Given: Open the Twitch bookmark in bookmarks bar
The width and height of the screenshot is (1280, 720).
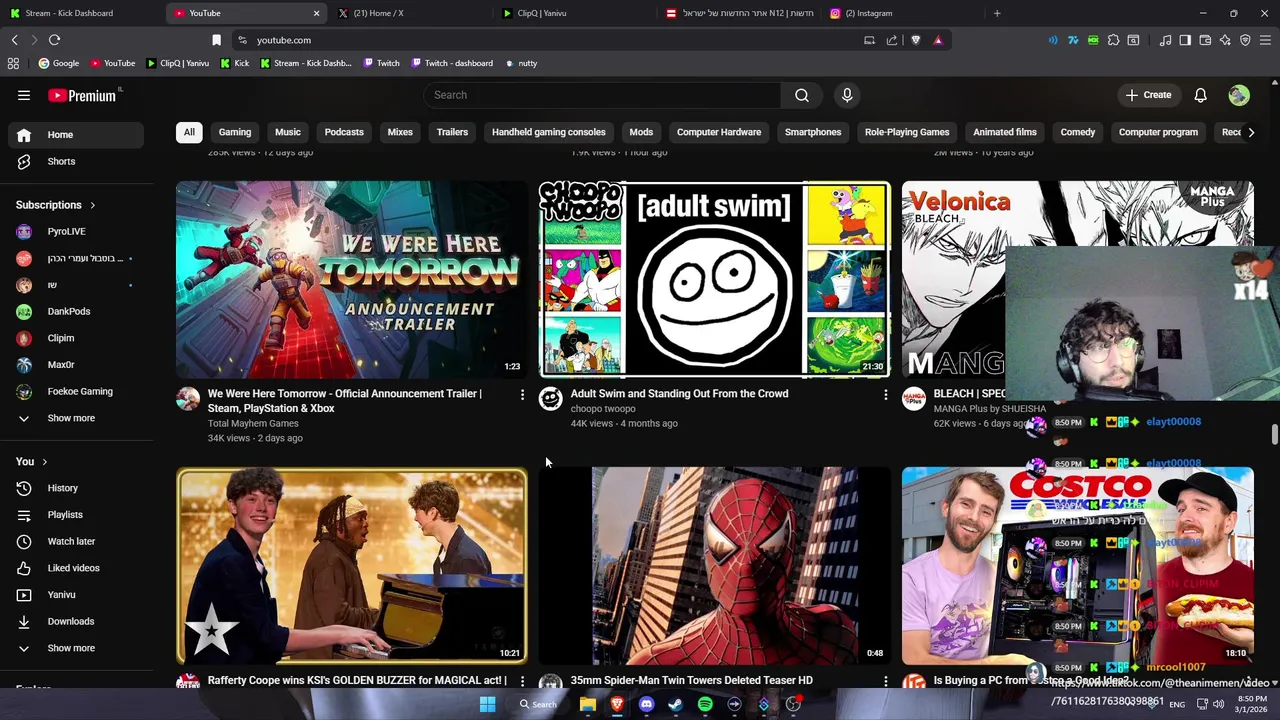Looking at the screenshot, I should (x=381, y=63).
